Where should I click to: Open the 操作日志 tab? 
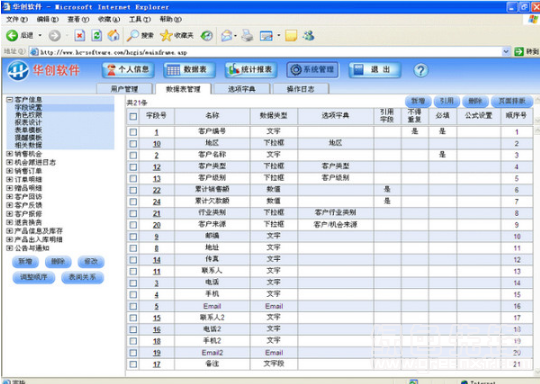[x=301, y=89]
